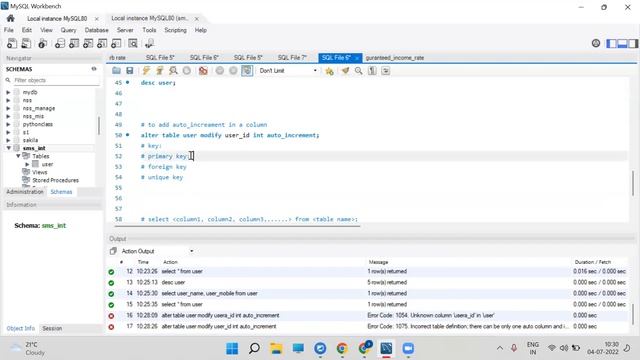Click the stop execution icon

click(187, 71)
